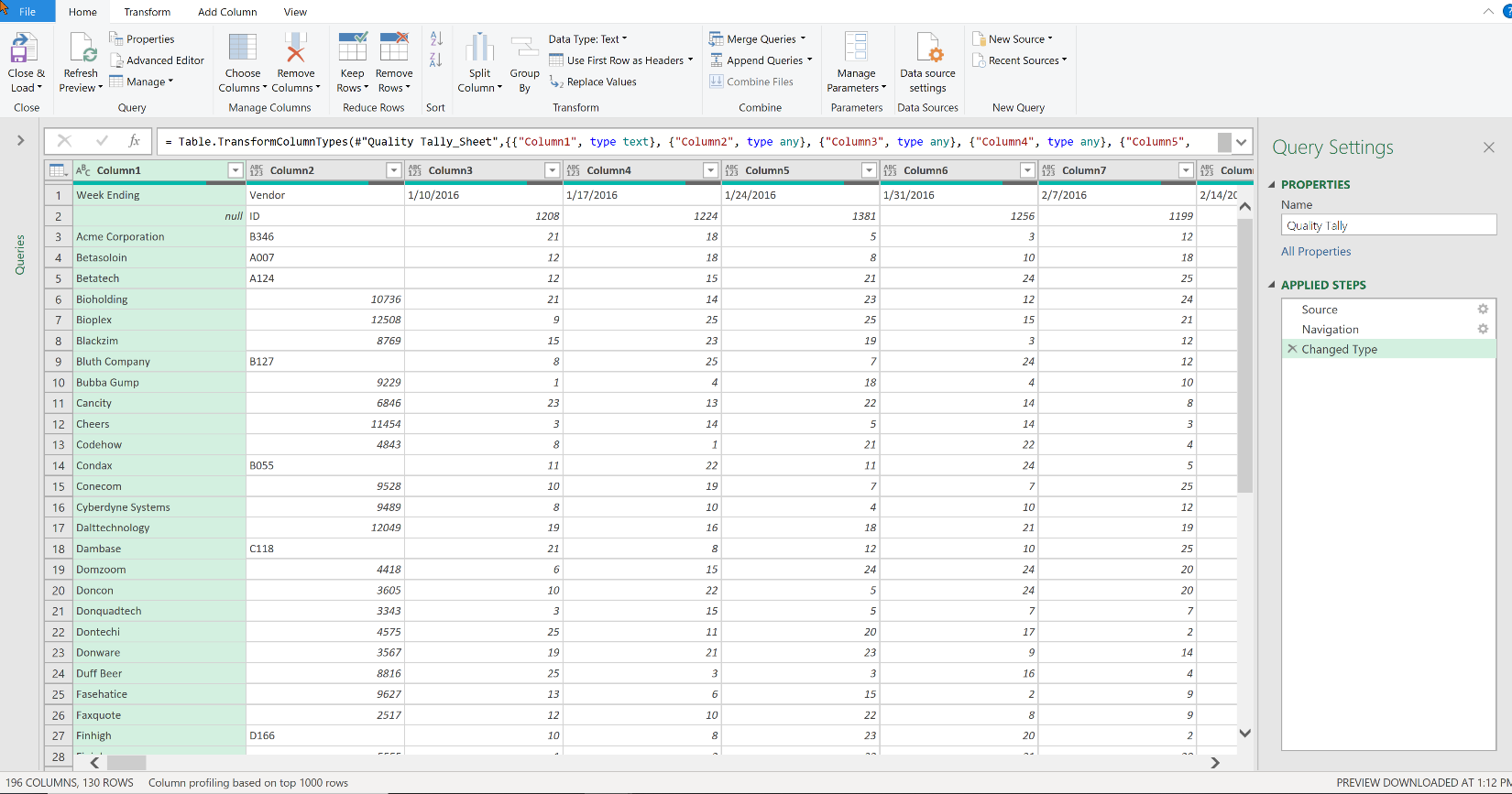Switch to the Transform tab
1512x794 pixels.
[x=148, y=12]
